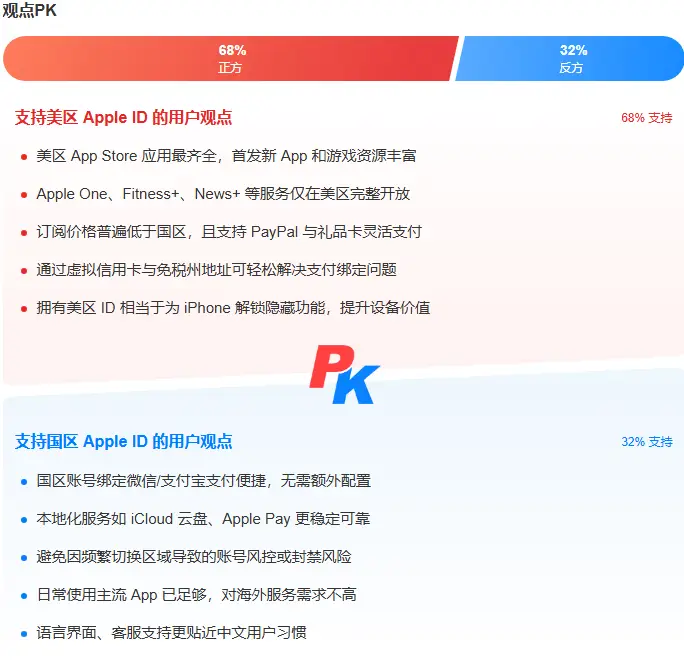Click the 观点PK section title
684x660 pixels.
click(30, 10)
